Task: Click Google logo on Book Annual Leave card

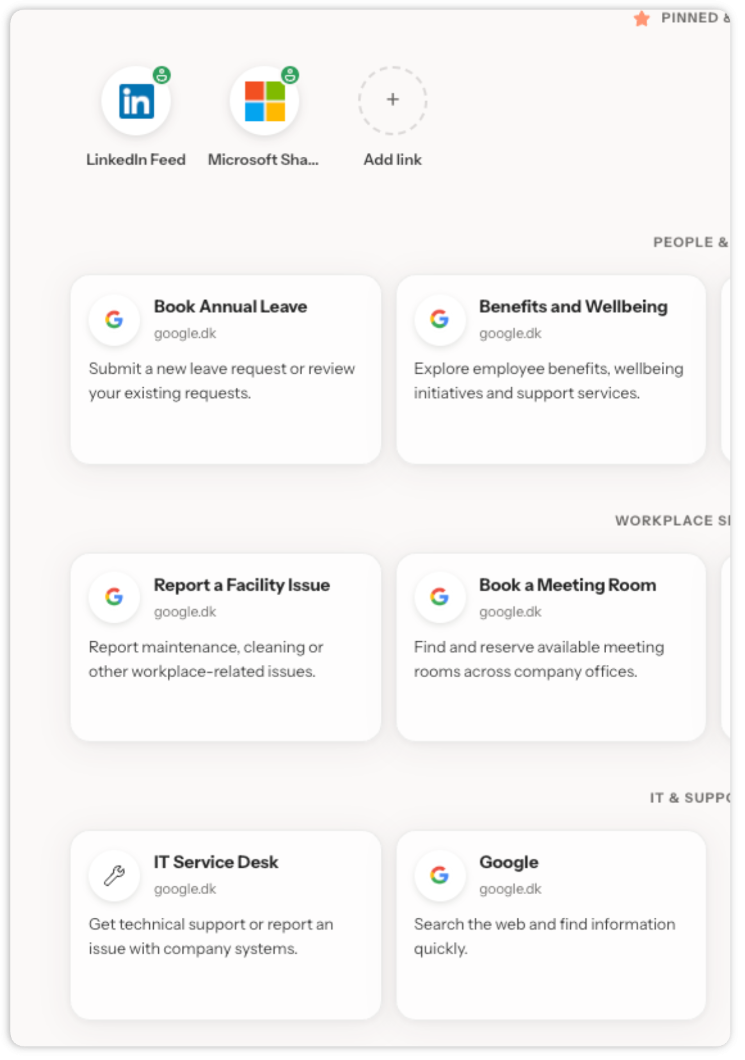Action: pyautogui.click(x=114, y=319)
